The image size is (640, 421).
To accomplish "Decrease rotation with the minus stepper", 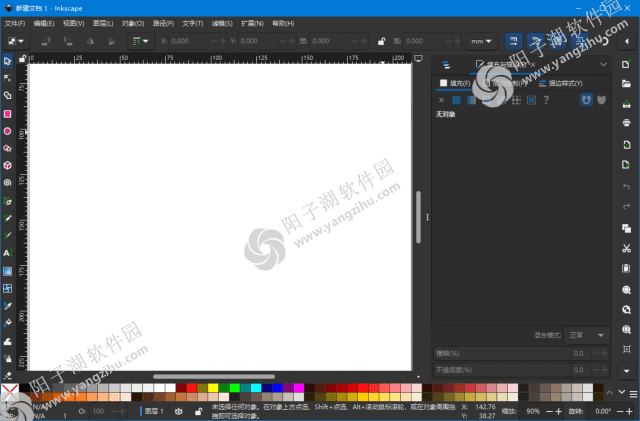I will tap(620, 412).
